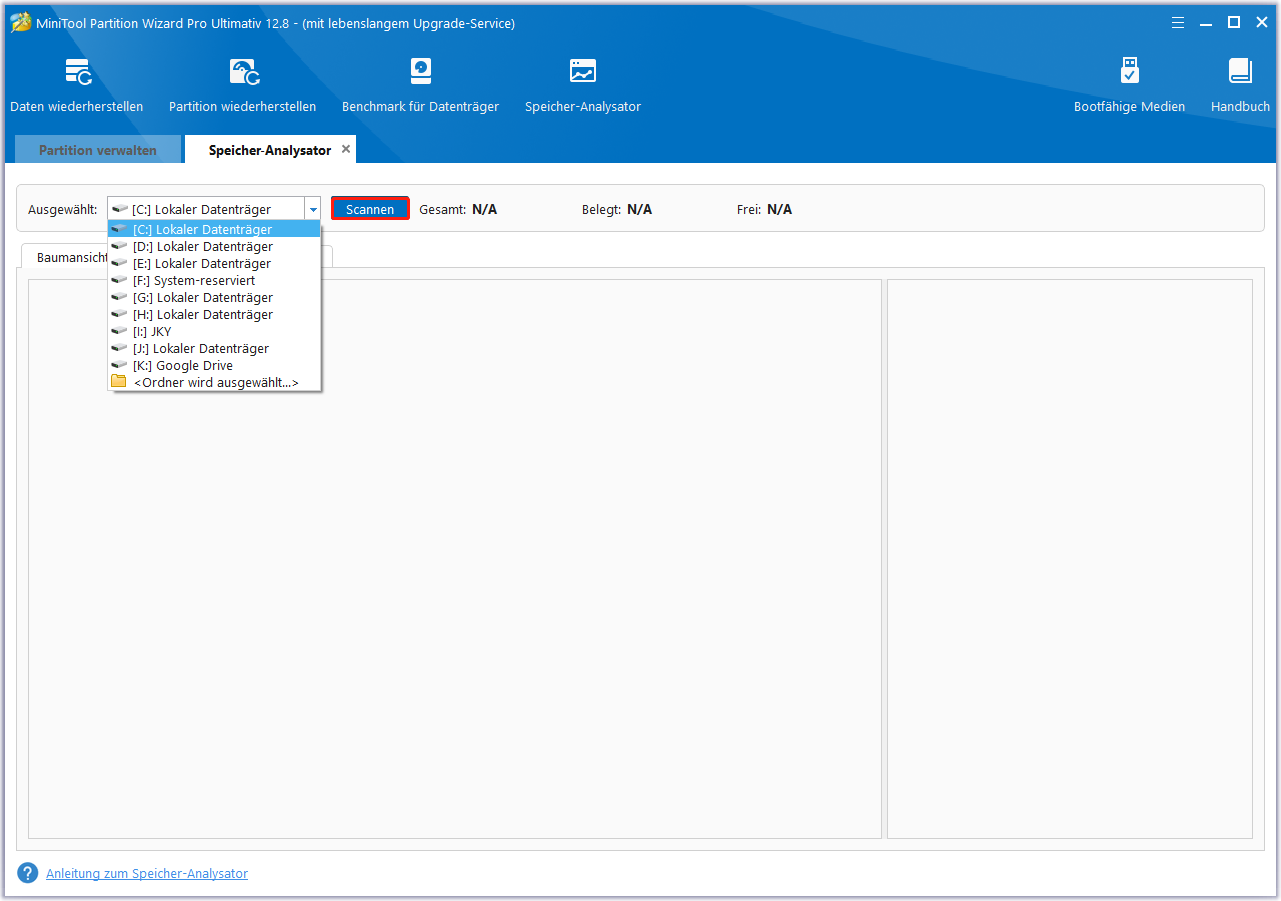
Task: Choose [H:] Lokaler Datenträger
Action: click(x=214, y=314)
